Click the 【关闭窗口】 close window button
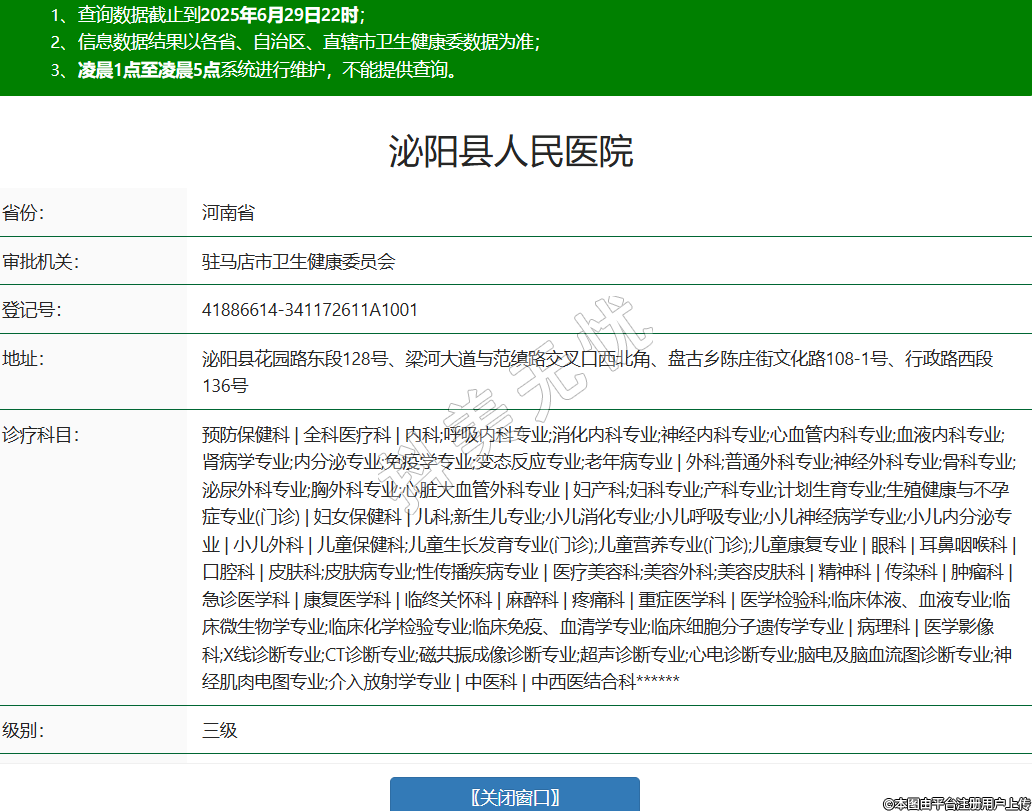The image size is (1032, 811). 514,796
